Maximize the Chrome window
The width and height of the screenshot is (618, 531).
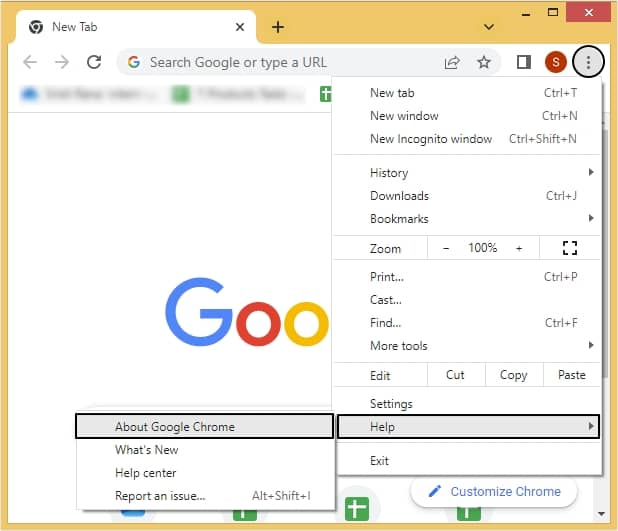[553, 13]
